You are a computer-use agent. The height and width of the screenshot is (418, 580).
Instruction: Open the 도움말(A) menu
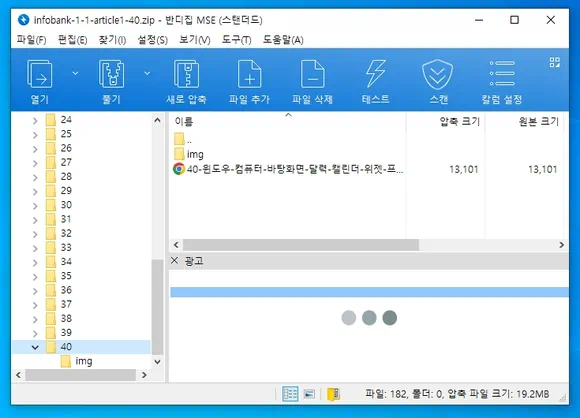283,40
